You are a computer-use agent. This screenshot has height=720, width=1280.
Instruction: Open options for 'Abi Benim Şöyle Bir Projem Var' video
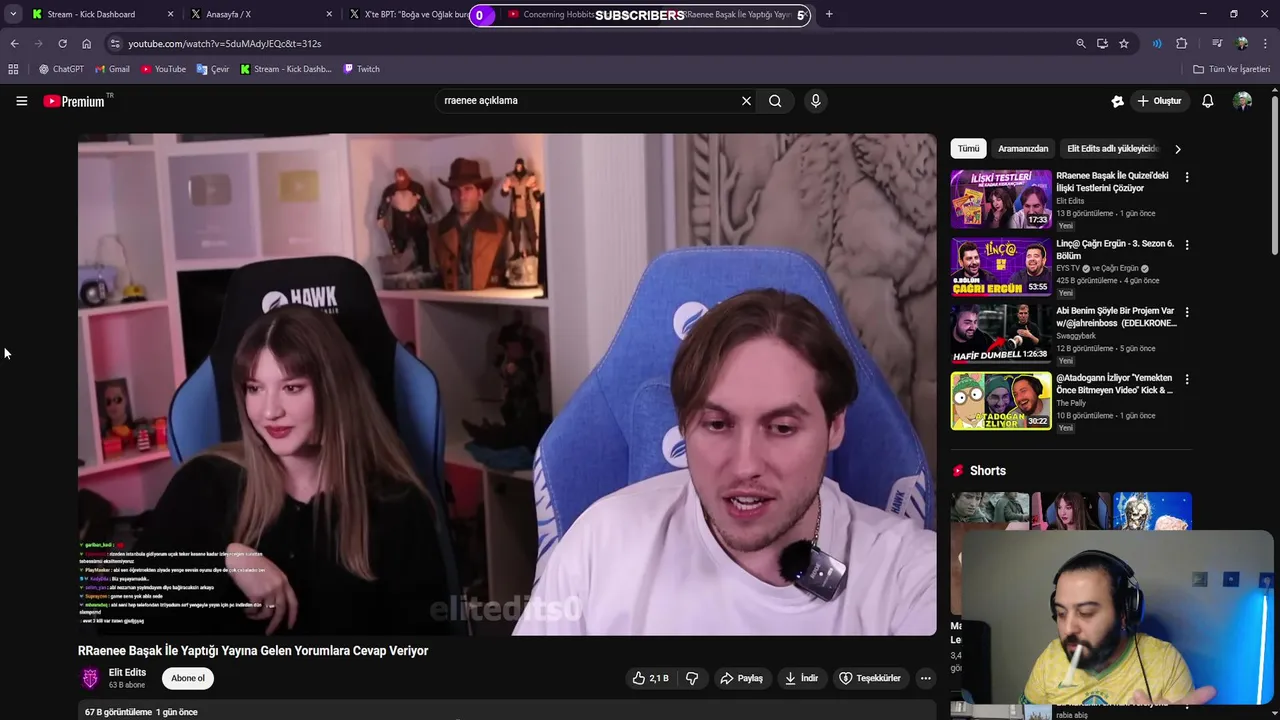point(1187,312)
